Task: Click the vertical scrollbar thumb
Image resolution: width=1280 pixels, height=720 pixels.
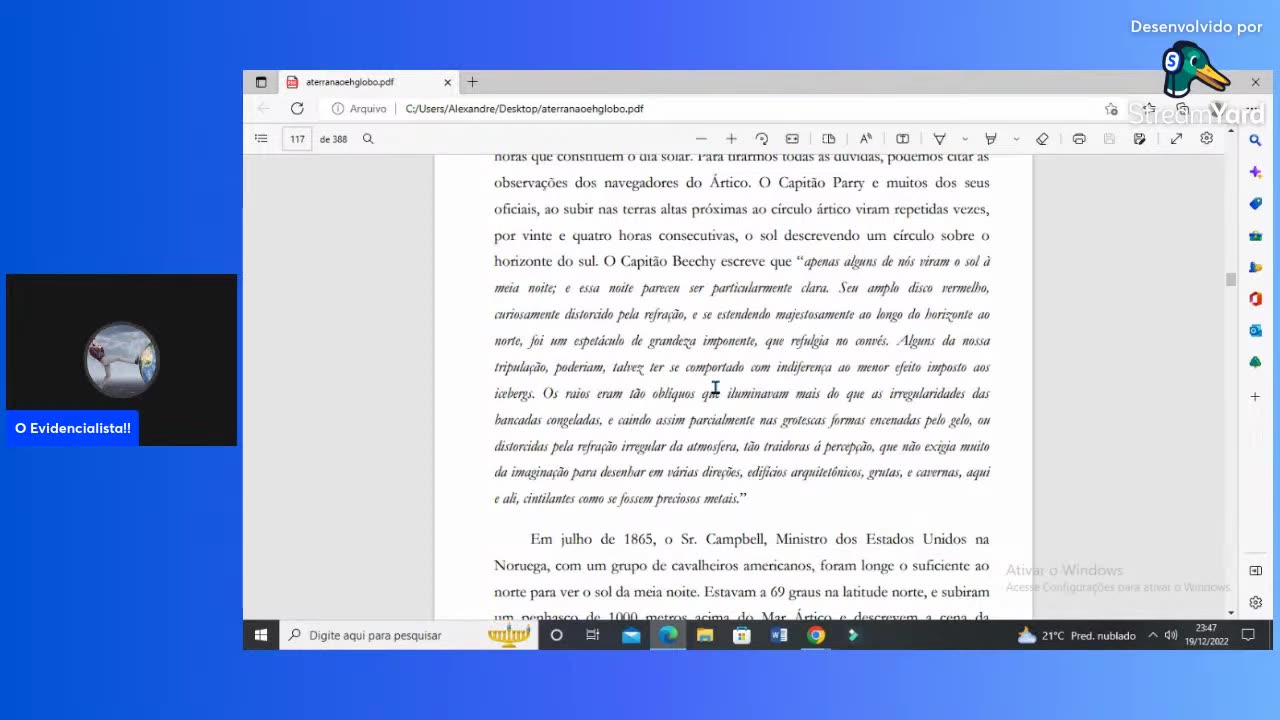Action: (x=1231, y=280)
